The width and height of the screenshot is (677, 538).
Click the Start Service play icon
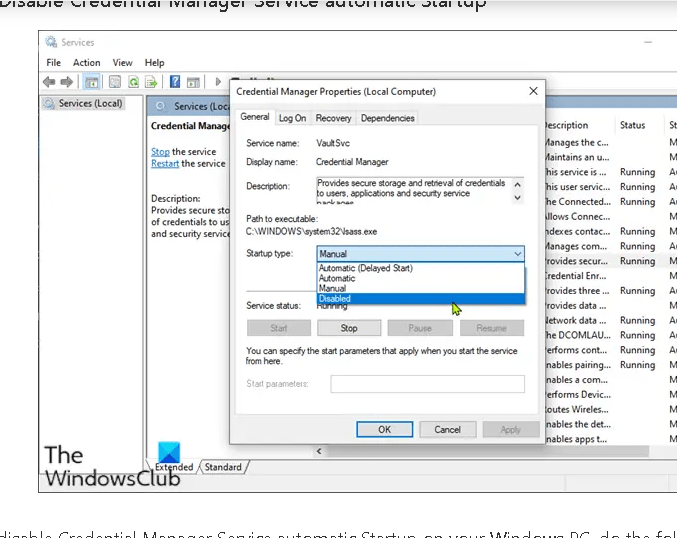218,82
